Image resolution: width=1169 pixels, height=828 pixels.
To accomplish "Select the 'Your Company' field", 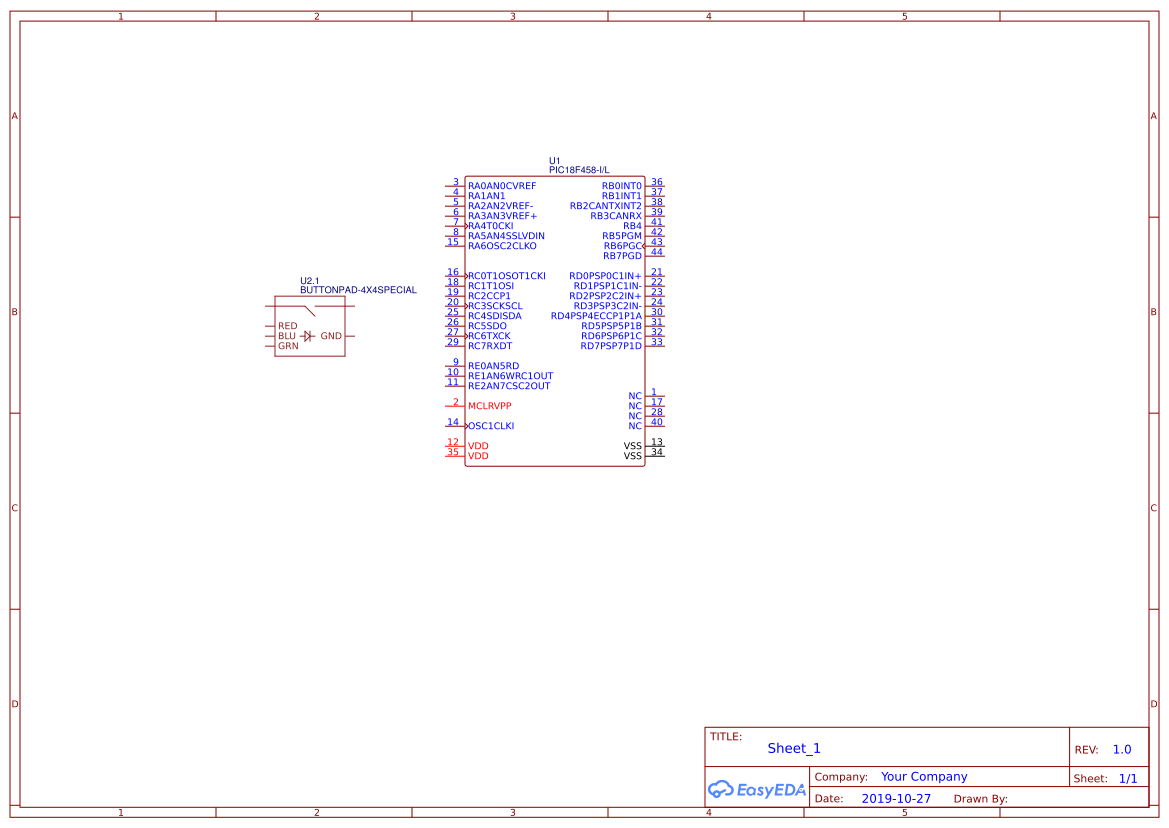I will tap(924, 777).
